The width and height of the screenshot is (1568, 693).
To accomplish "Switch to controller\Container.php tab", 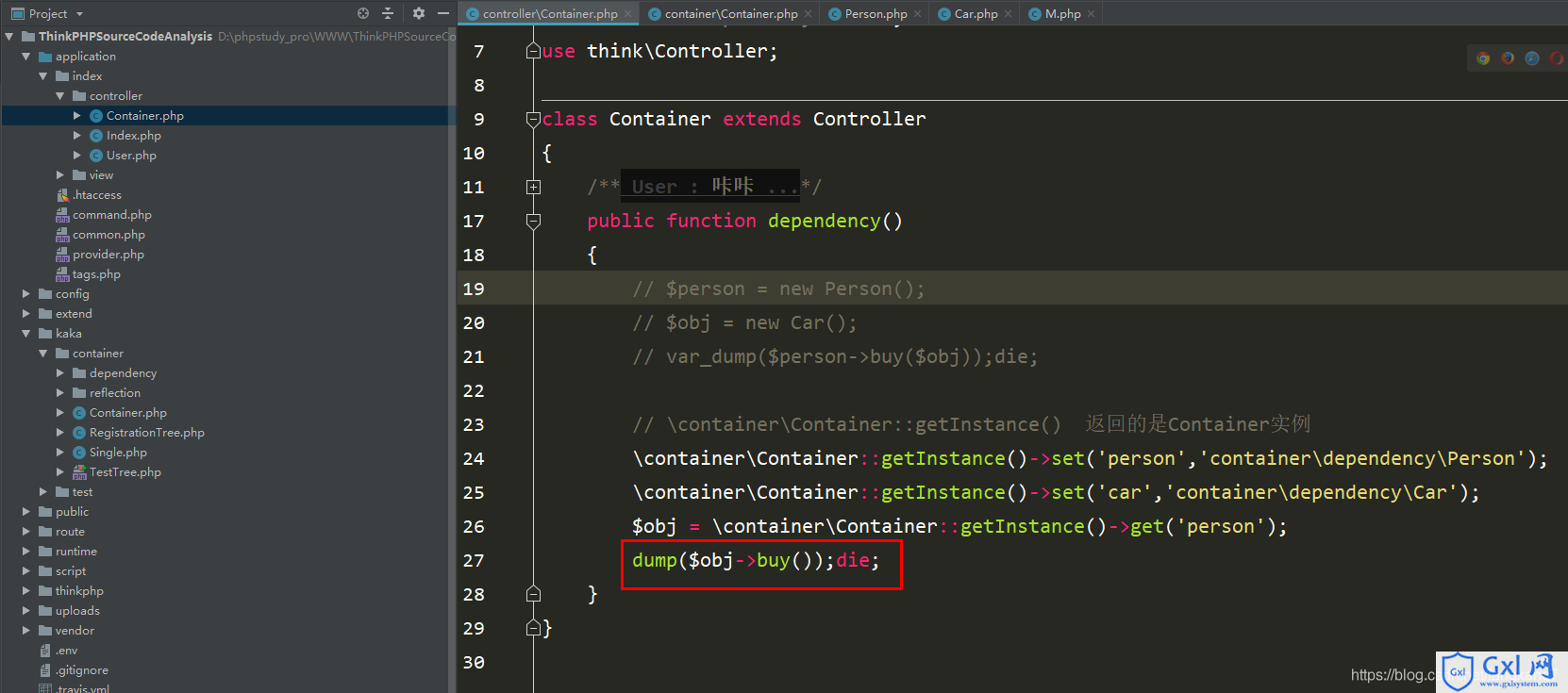I will (550, 14).
